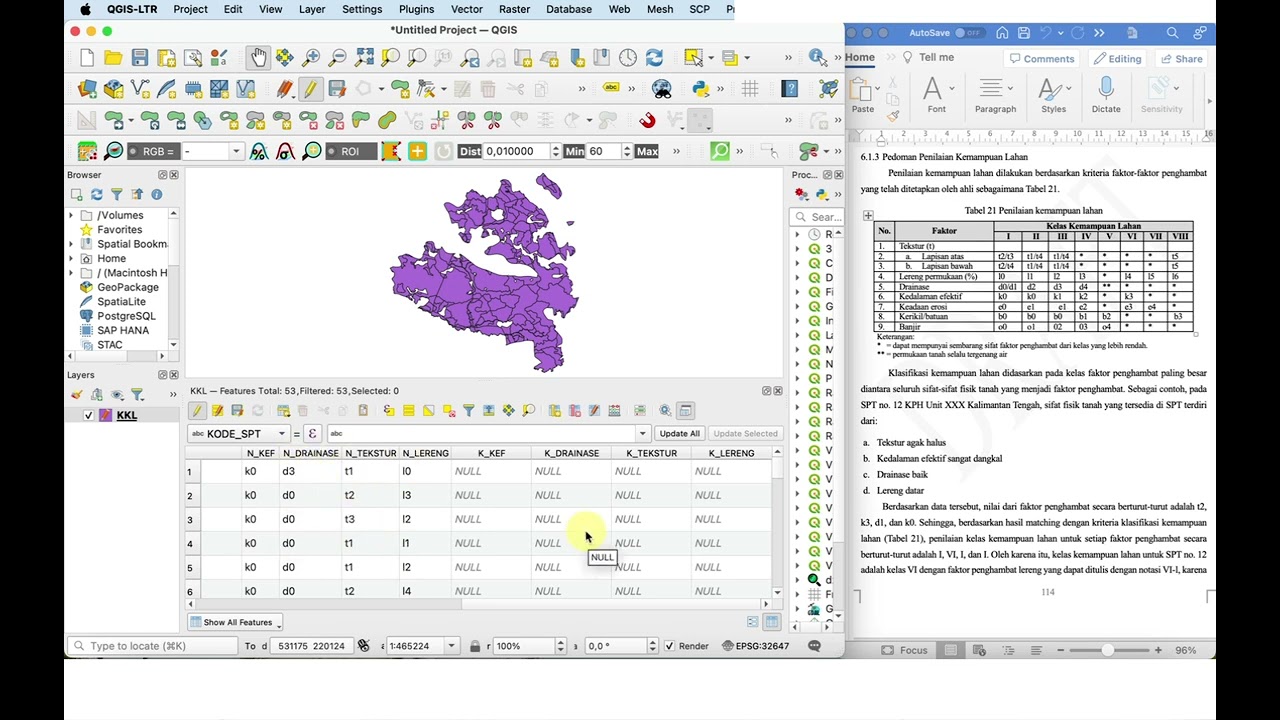This screenshot has height=720, width=1280.
Task: Open the Raster menu
Action: pos(514,9)
